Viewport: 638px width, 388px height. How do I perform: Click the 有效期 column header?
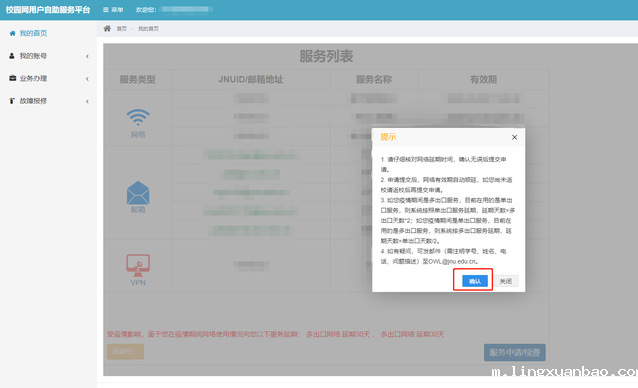click(483, 79)
